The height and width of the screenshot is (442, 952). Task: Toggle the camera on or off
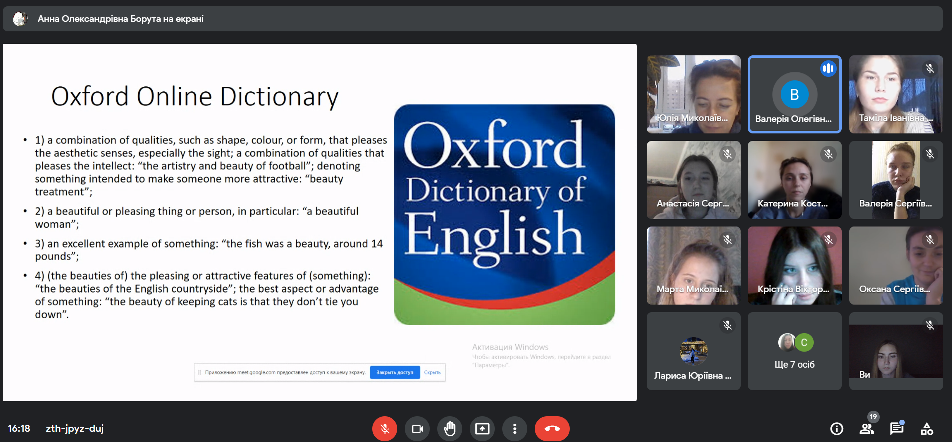point(417,428)
